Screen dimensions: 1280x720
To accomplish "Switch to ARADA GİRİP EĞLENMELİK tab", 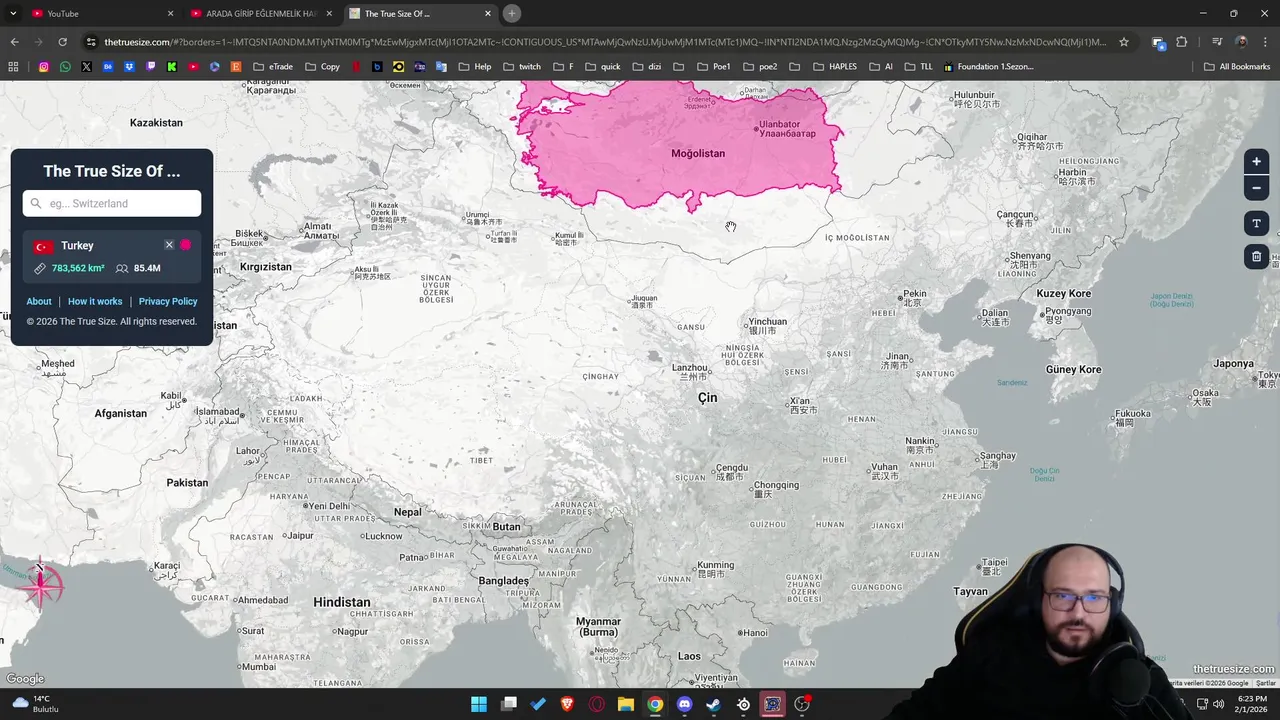I will point(262,13).
